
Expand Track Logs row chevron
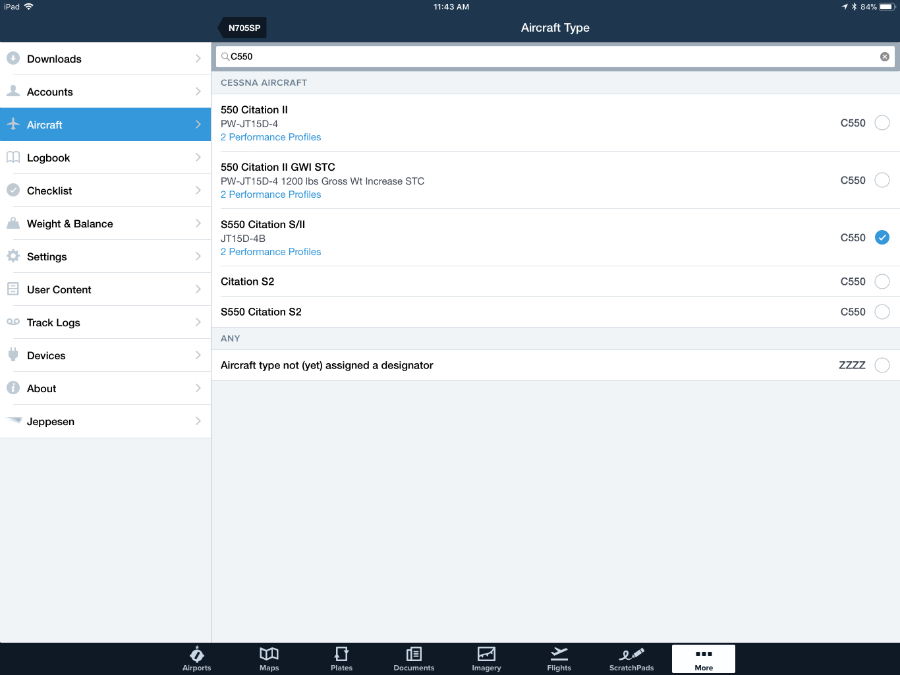coord(198,322)
